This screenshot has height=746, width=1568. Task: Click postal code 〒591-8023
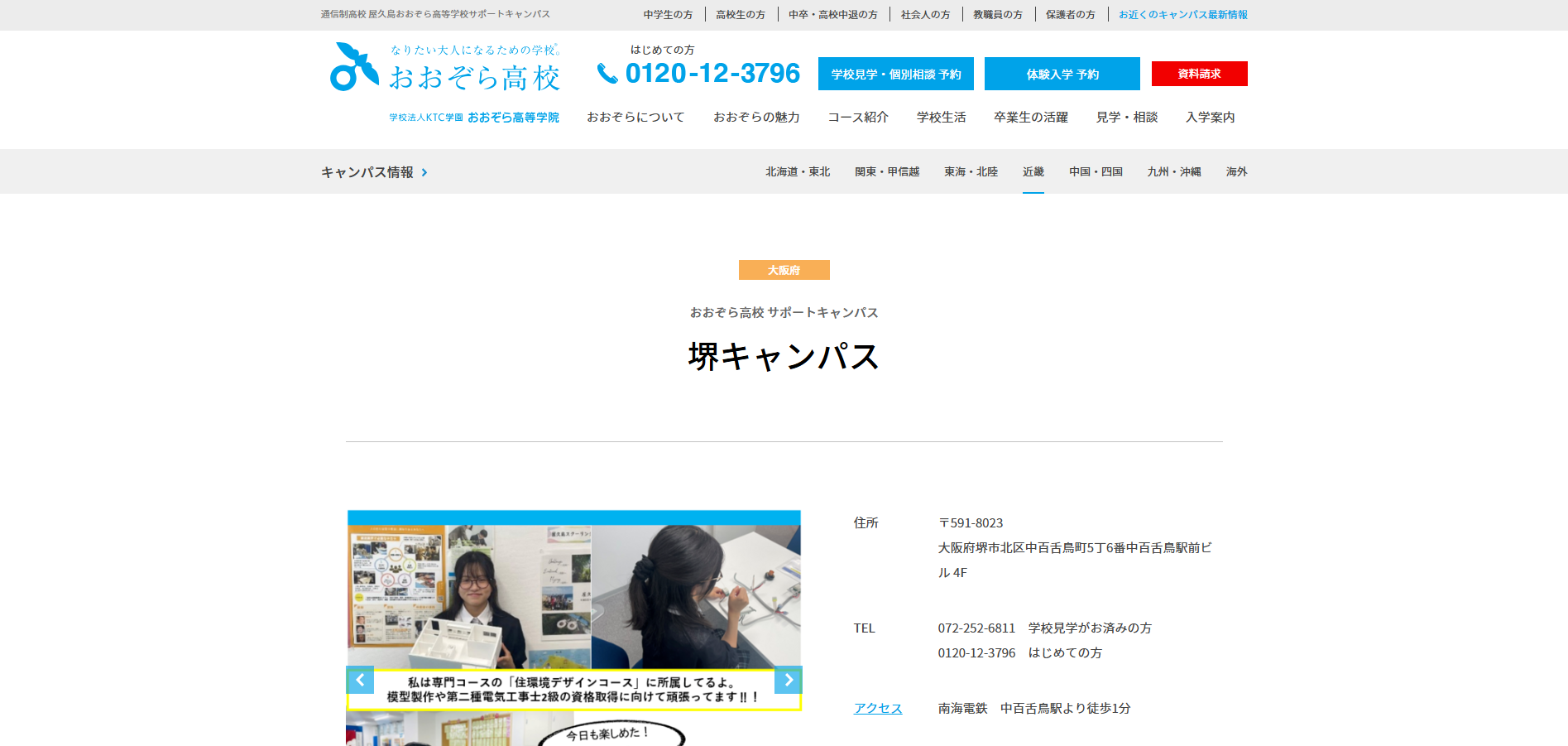[x=971, y=523]
